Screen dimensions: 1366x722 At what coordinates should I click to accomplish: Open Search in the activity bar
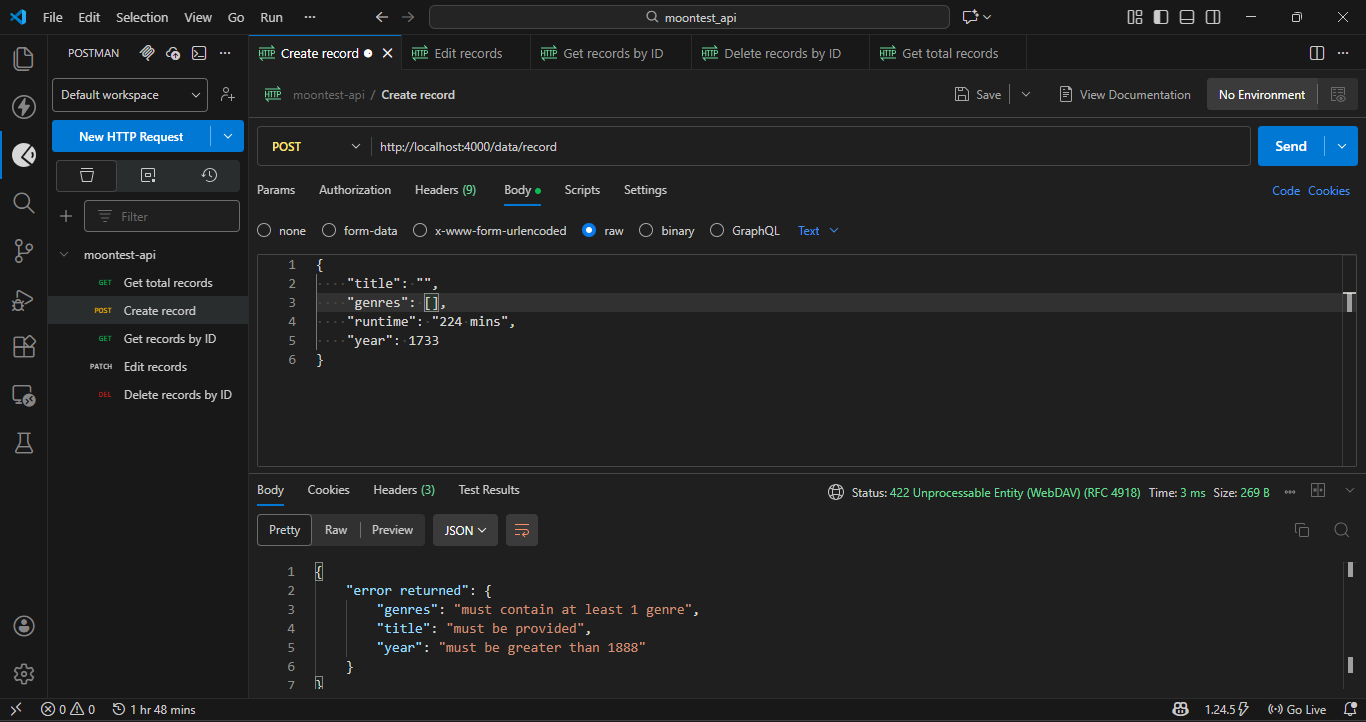24,203
